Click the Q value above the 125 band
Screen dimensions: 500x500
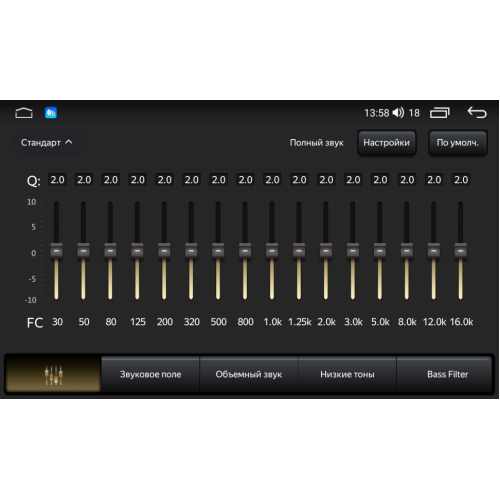[x=138, y=180]
